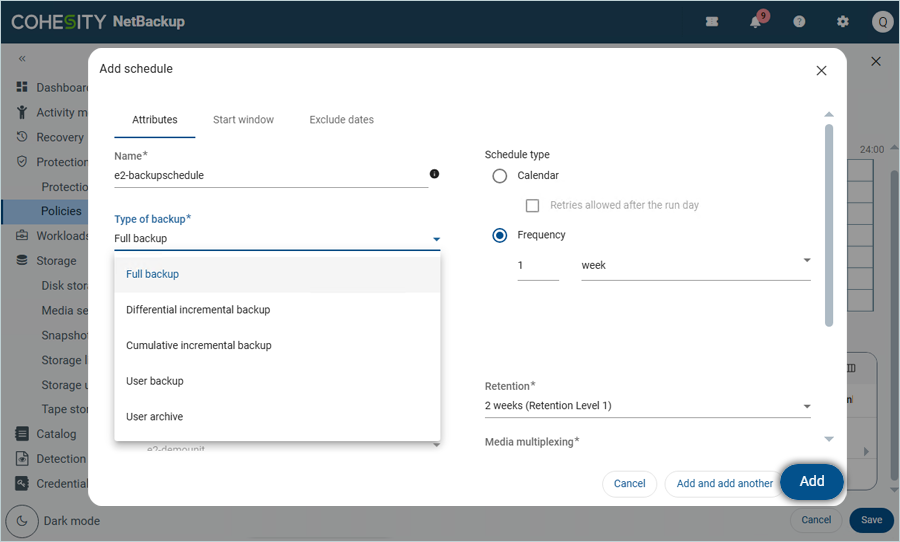Image resolution: width=900 pixels, height=542 pixels.
Task: Enable Retries allowed after the run day
Action: point(533,206)
